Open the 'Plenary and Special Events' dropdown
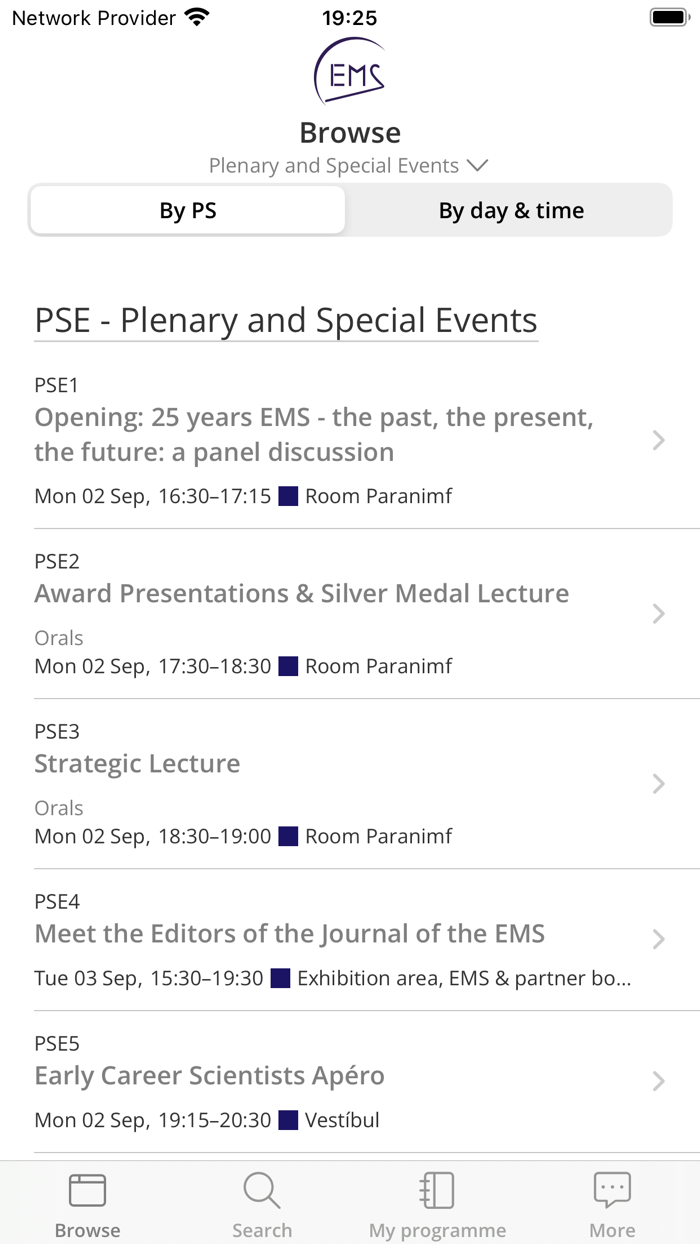 (x=350, y=165)
